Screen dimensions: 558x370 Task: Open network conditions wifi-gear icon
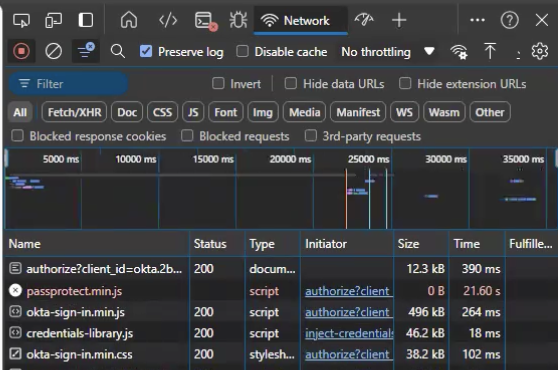point(459,52)
